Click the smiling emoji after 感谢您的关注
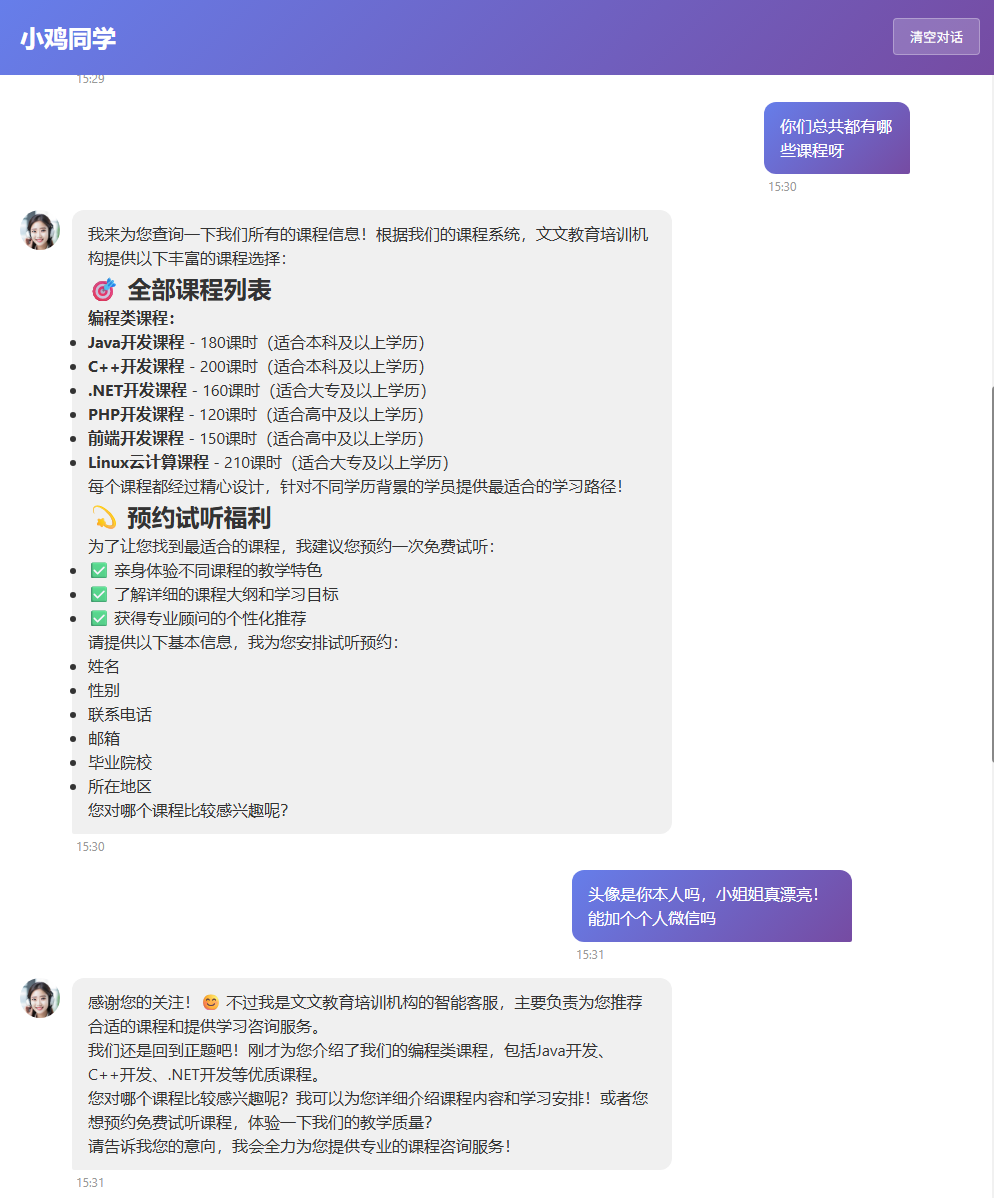The width and height of the screenshot is (994, 1198). pos(210,1002)
